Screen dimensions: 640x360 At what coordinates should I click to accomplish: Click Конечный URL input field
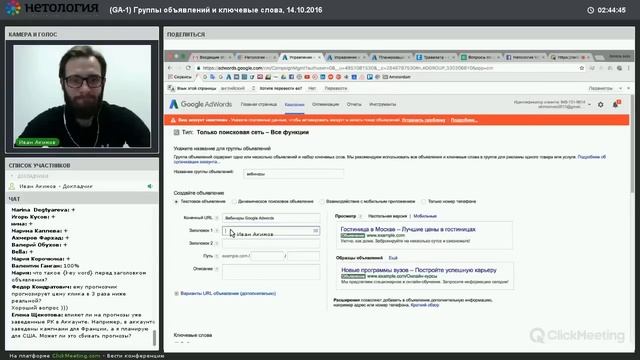click(271, 218)
